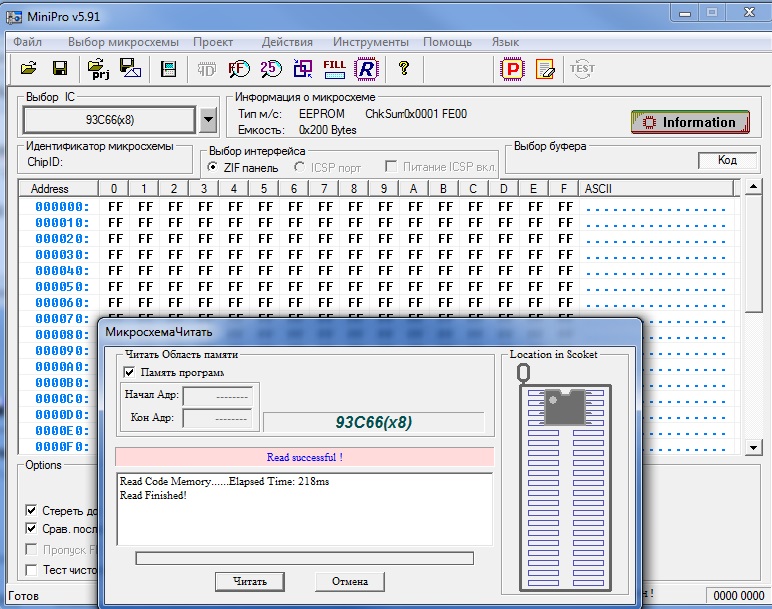
Task: Click the hex view scrollbar down arrow
Action: (x=753, y=448)
